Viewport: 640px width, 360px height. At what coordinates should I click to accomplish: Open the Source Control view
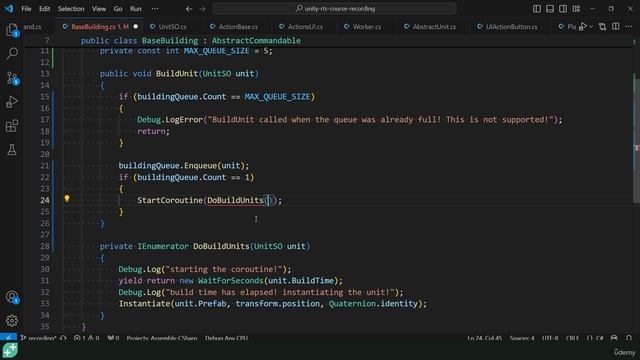pyautogui.click(x=12, y=78)
